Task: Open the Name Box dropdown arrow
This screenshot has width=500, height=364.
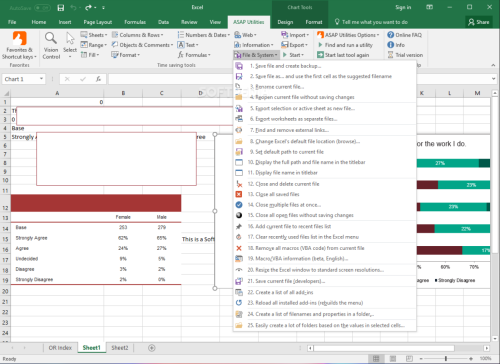Action: [x=41, y=79]
